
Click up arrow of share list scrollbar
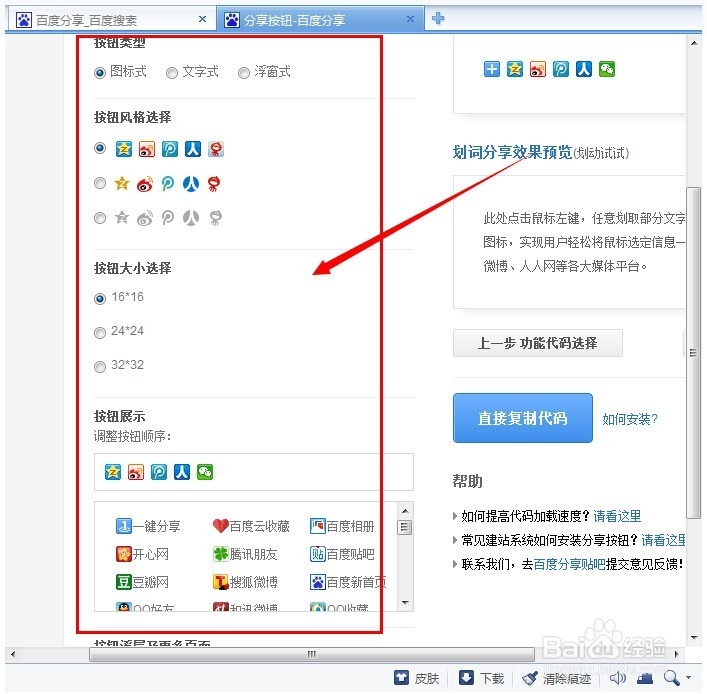click(x=405, y=511)
